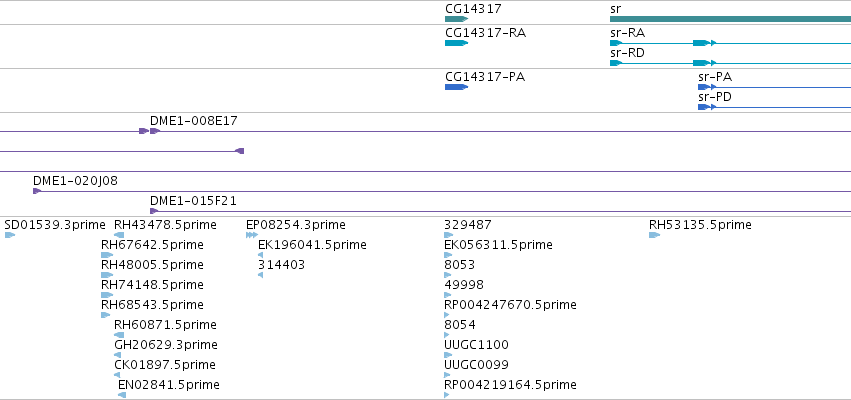The height and width of the screenshot is (400, 851).
Task: Select the DME1-008E17 BAC feature arrow
Action: point(155,131)
